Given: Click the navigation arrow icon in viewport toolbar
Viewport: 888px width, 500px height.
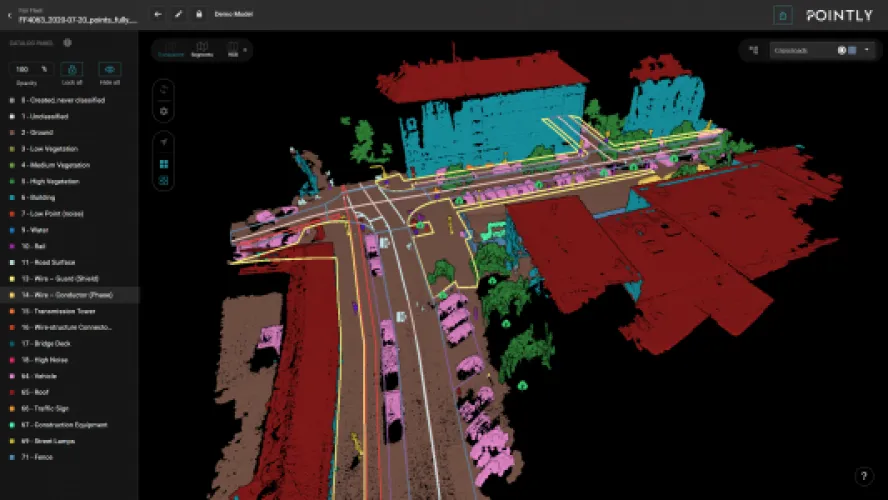Looking at the screenshot, I should tap(164, 143).
